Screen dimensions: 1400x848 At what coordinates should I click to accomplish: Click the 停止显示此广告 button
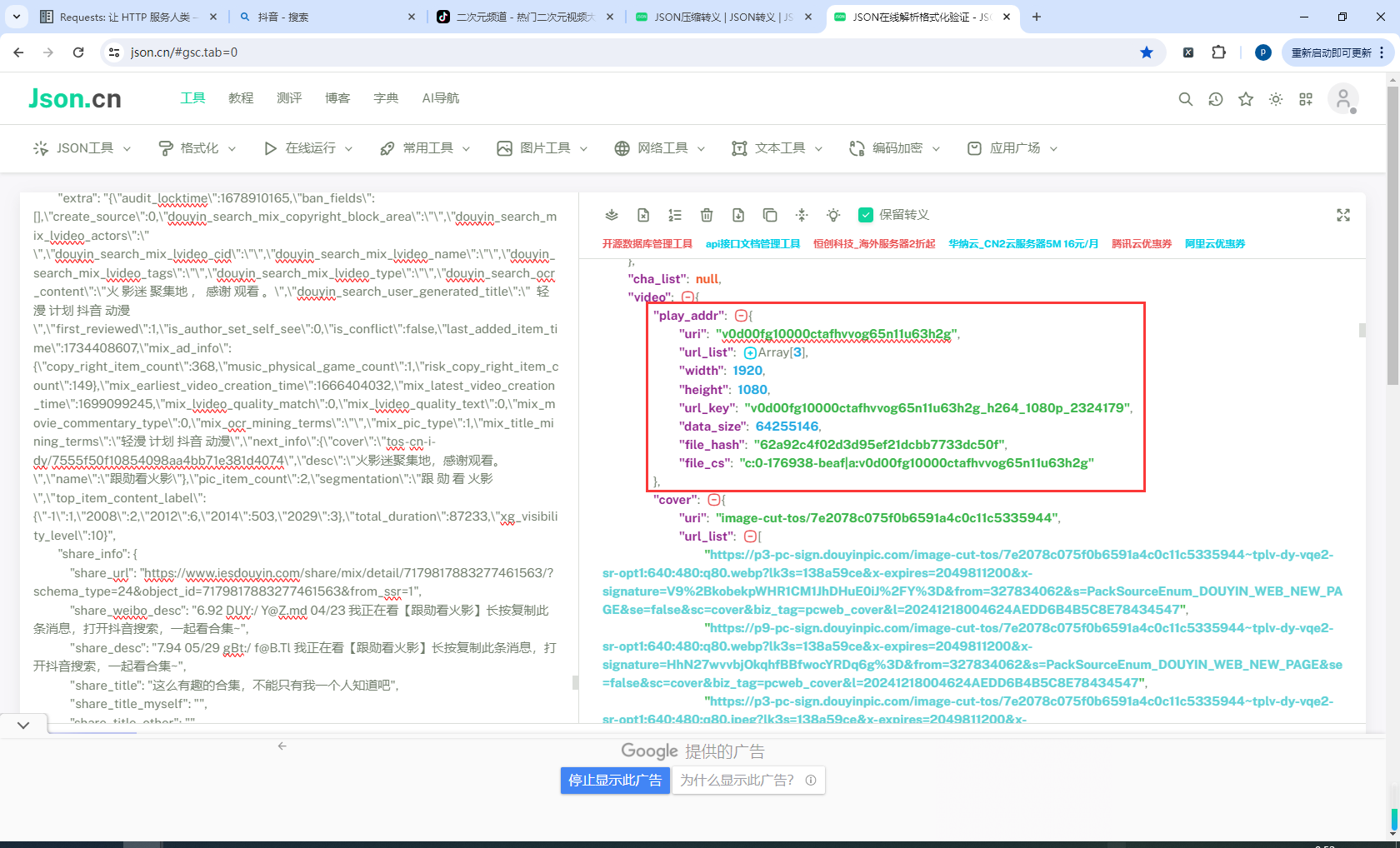[x=615, y=781]
